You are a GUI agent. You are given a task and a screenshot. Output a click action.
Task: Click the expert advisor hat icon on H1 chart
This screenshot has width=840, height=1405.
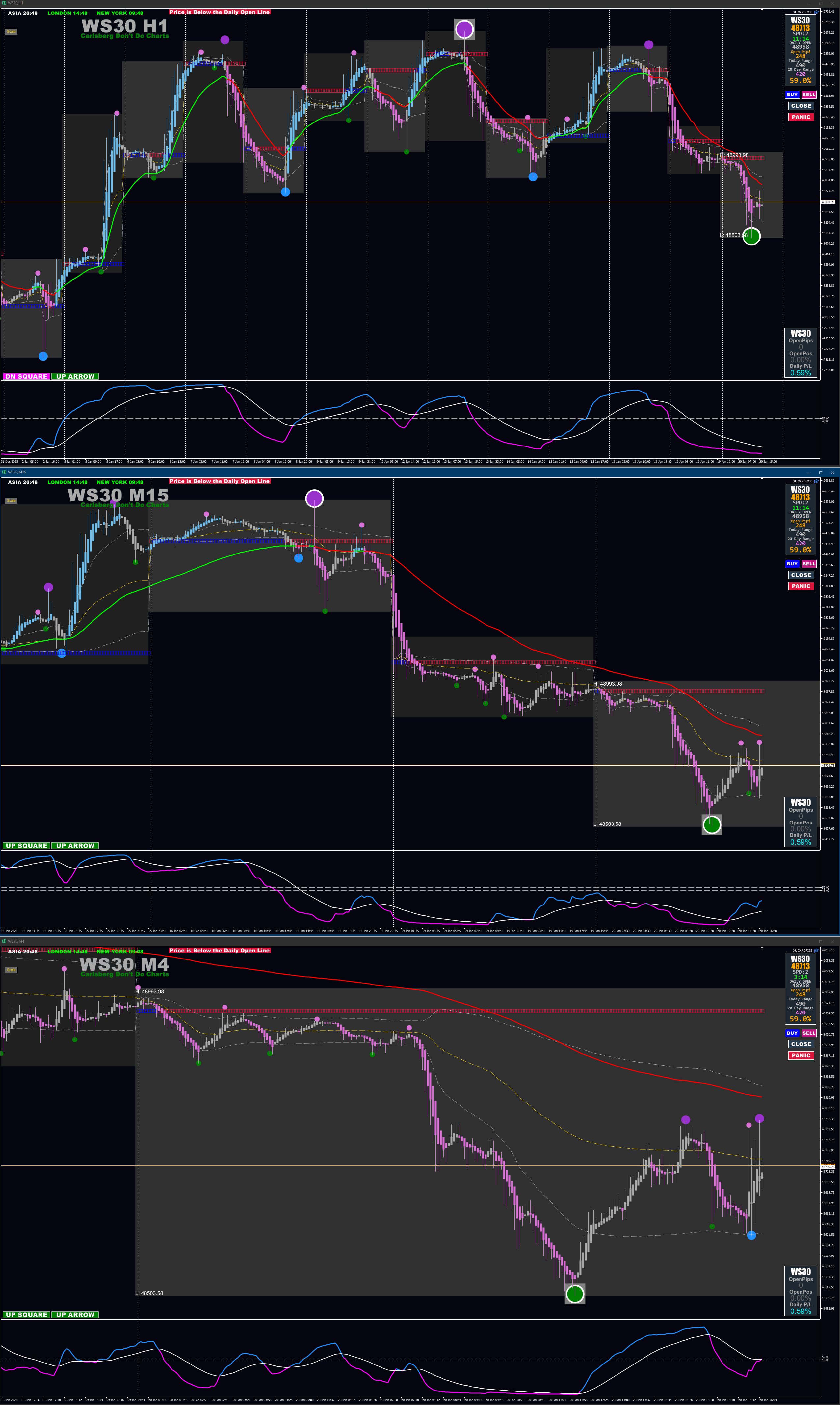816,12
